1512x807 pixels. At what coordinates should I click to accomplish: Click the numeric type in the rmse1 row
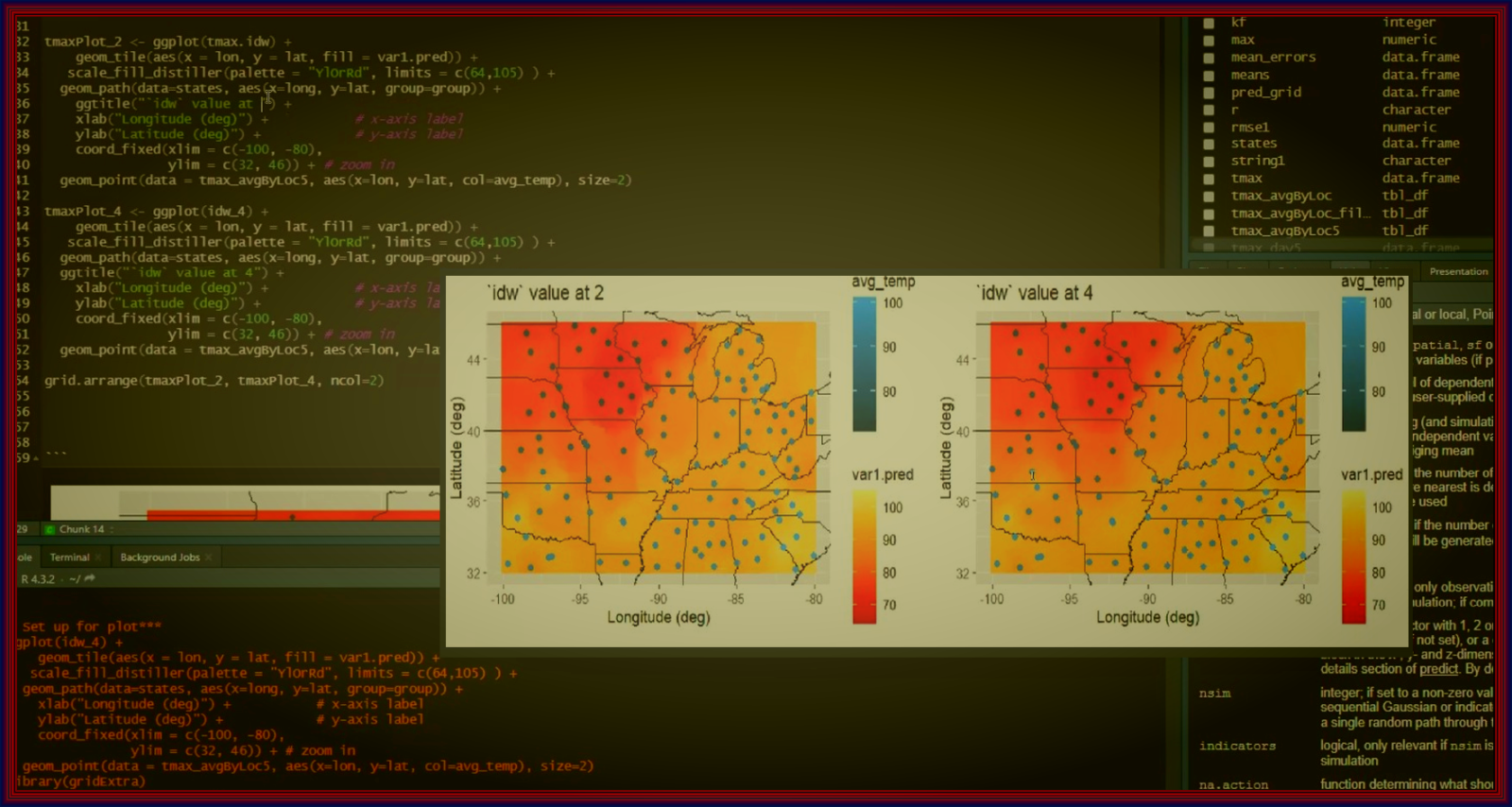pyautogui.click(x=1409, y=127)
